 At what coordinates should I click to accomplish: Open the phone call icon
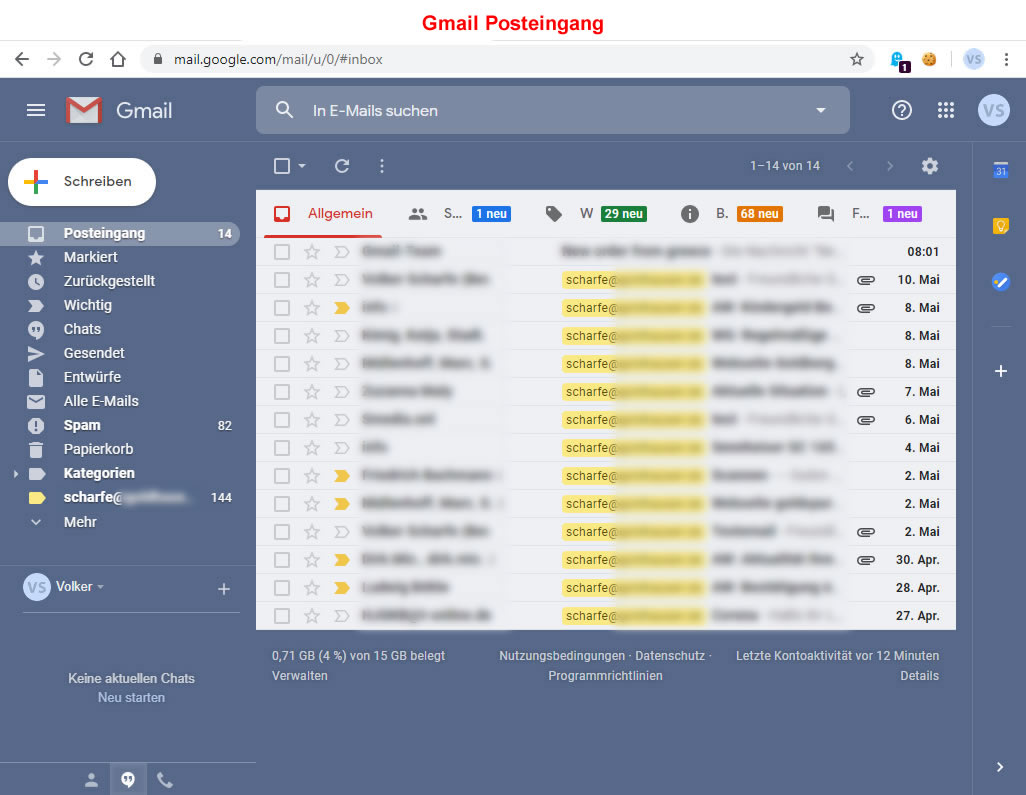[165, 780]
